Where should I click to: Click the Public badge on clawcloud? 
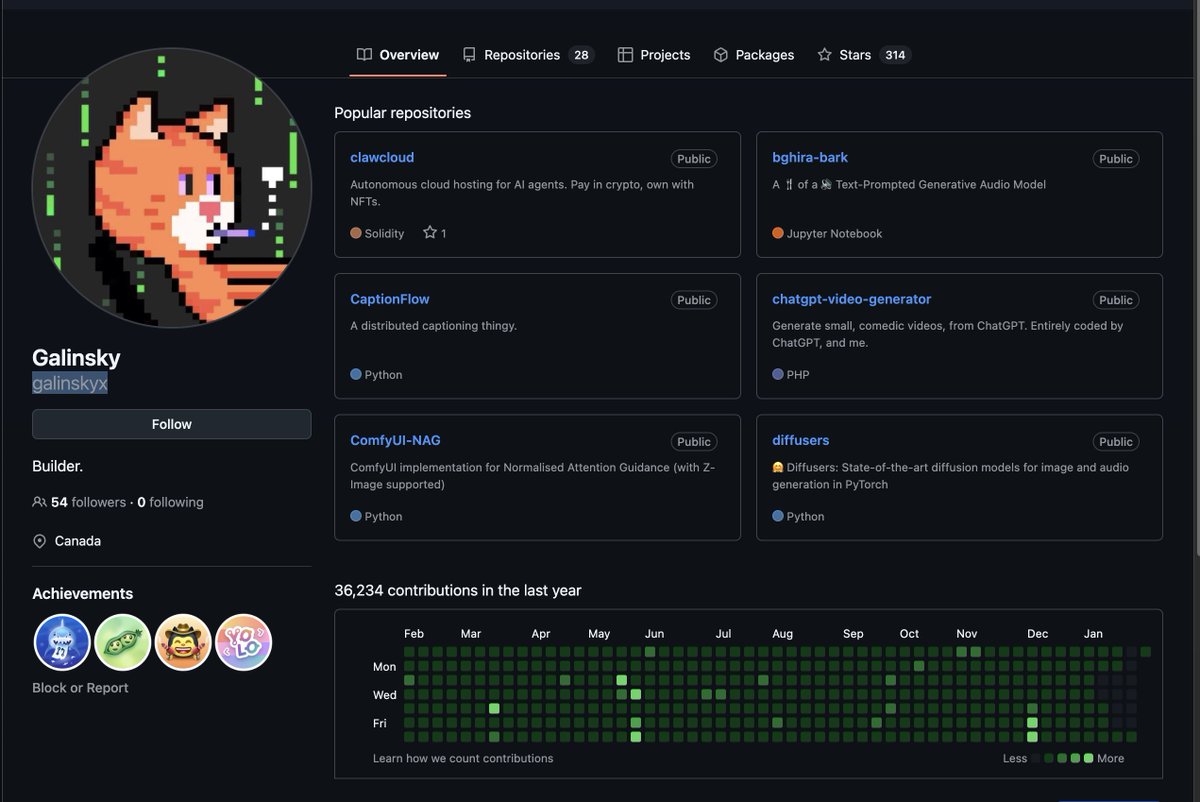[694, 158]
